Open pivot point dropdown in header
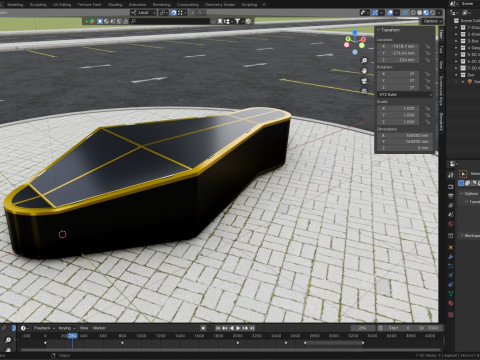The image size is (480, 360). pos(163,13)
